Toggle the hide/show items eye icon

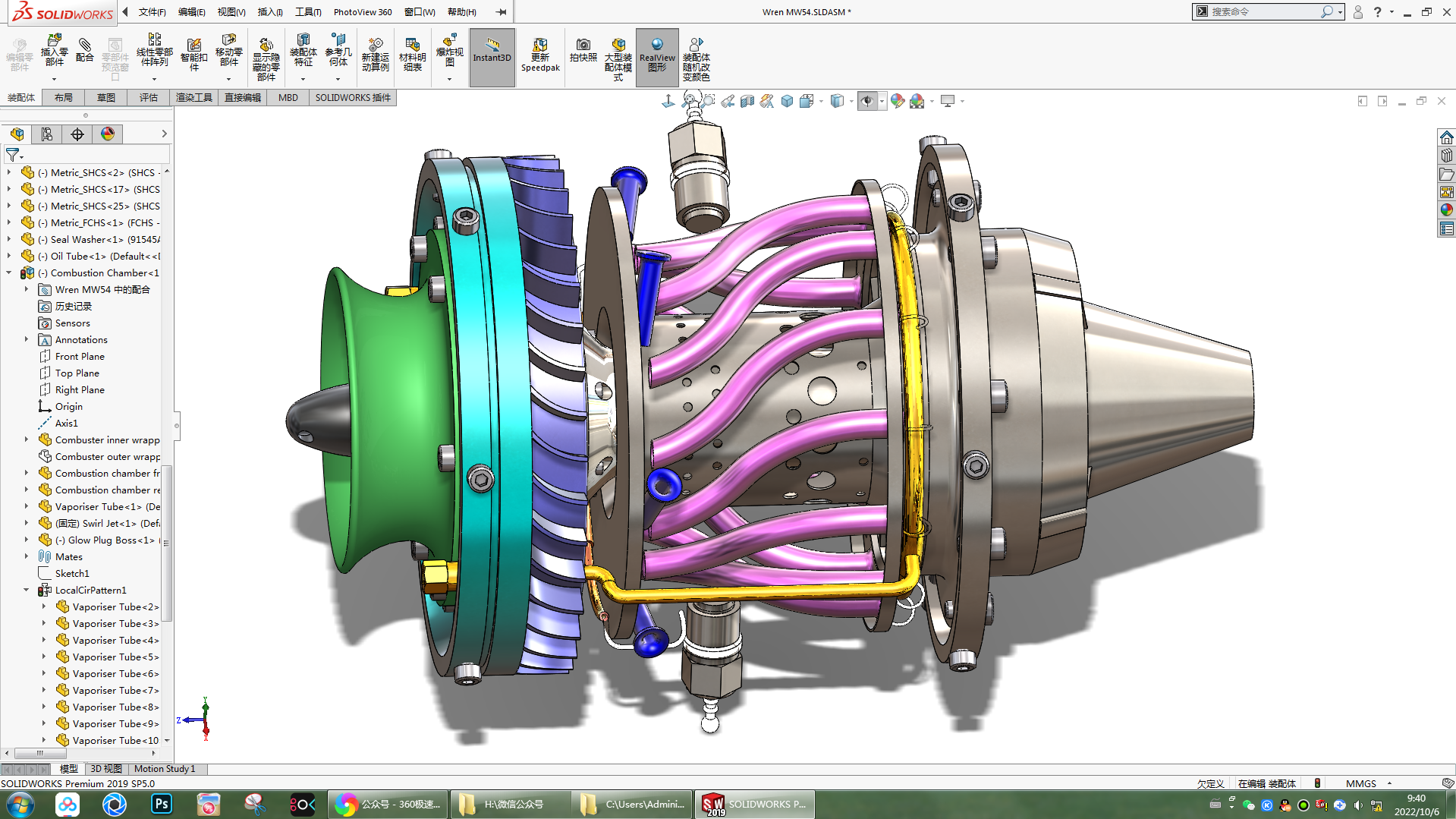point(867,101)
